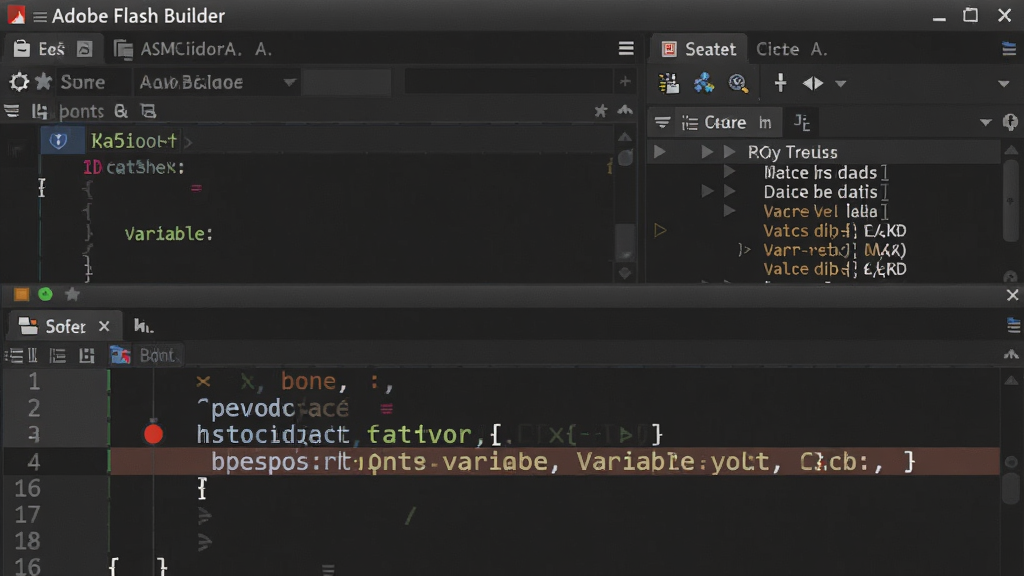Click the upper editor scrollbar thumb
1024x576 pixels.
(x=625, y=242)
